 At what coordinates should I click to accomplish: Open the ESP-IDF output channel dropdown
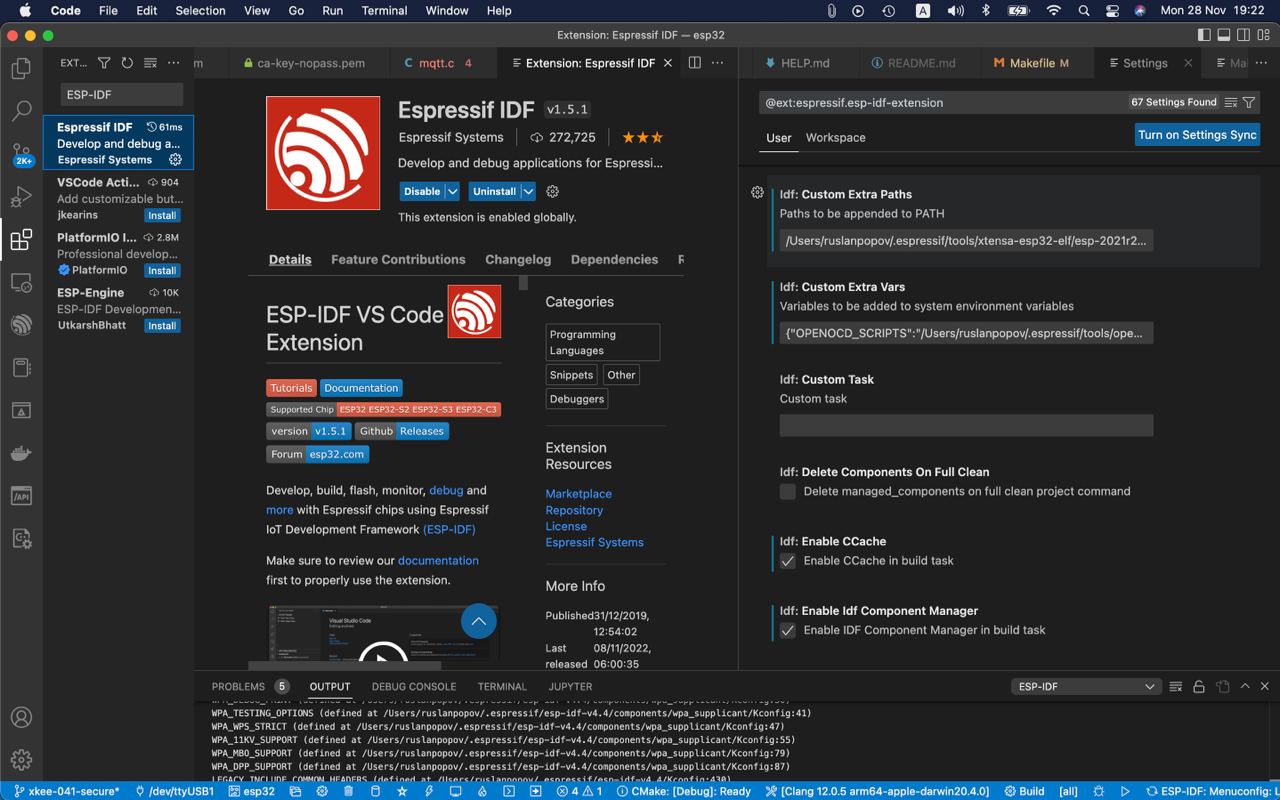coord(1085,686)
